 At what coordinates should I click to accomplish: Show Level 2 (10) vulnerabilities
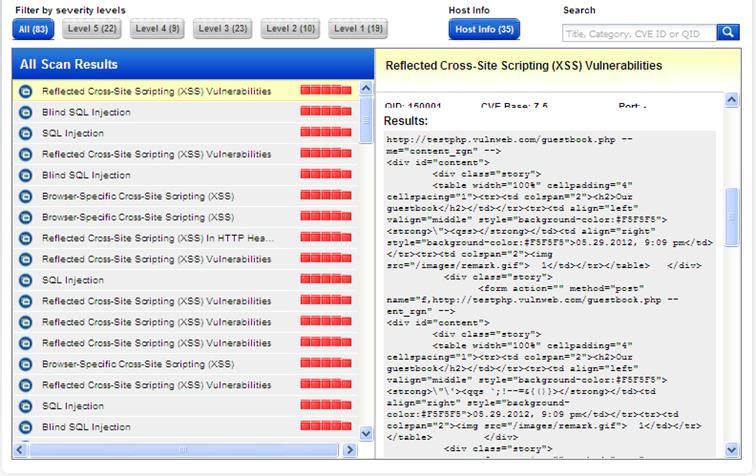pyautogui.click(x=290, y=29)
